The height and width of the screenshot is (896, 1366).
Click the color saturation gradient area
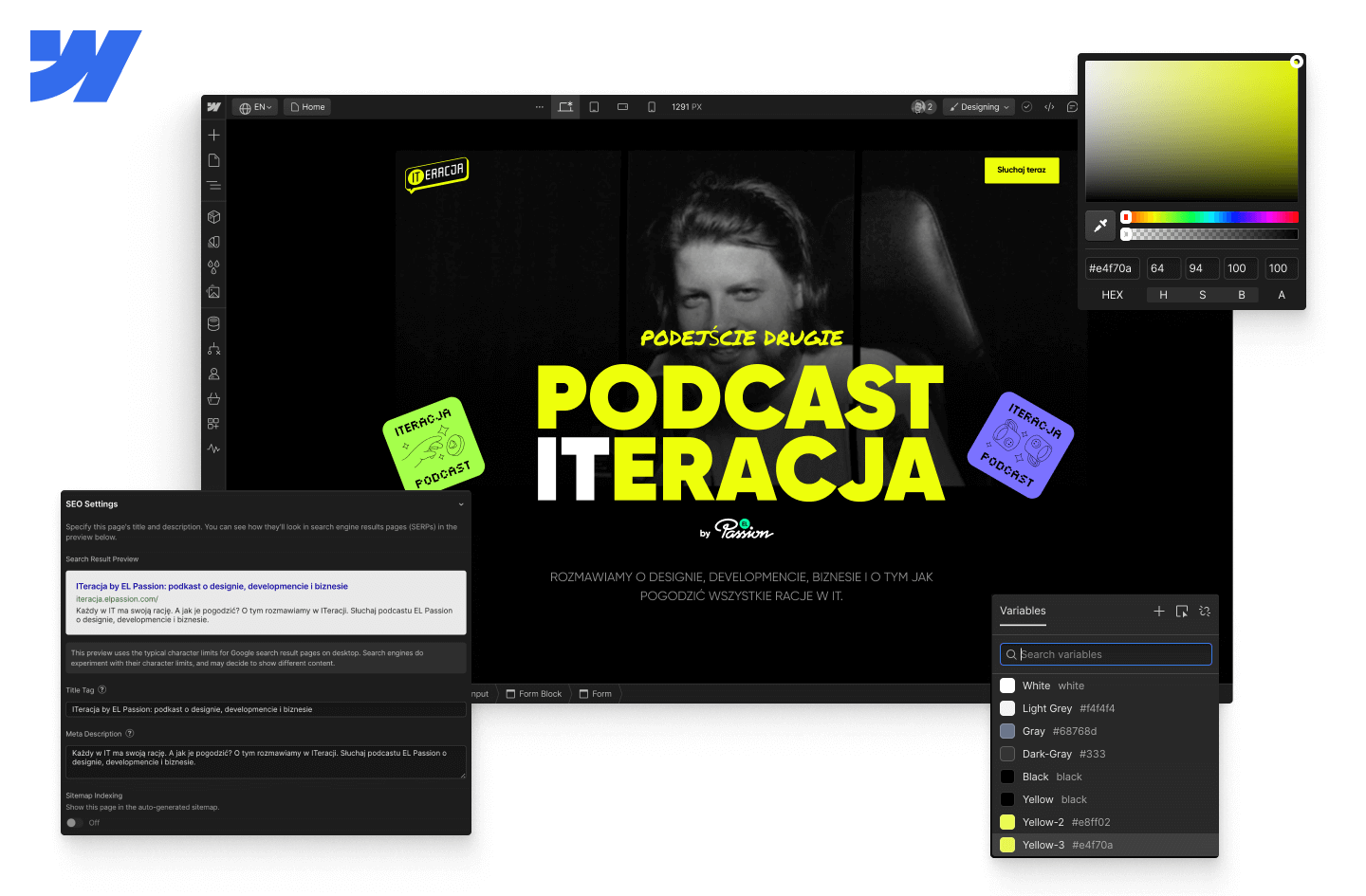(x=1191, y=131)
